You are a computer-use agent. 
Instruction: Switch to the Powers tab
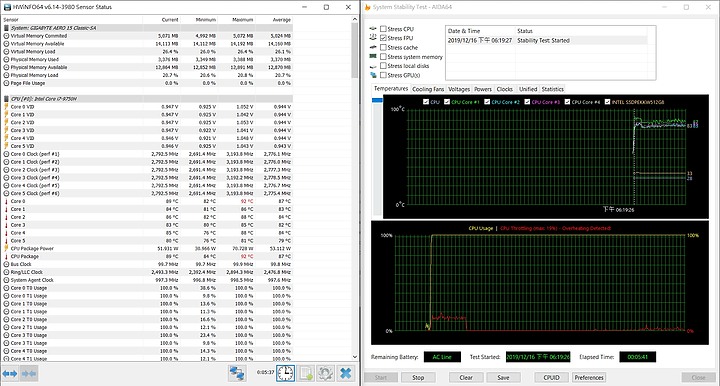[x=483, y=89]
